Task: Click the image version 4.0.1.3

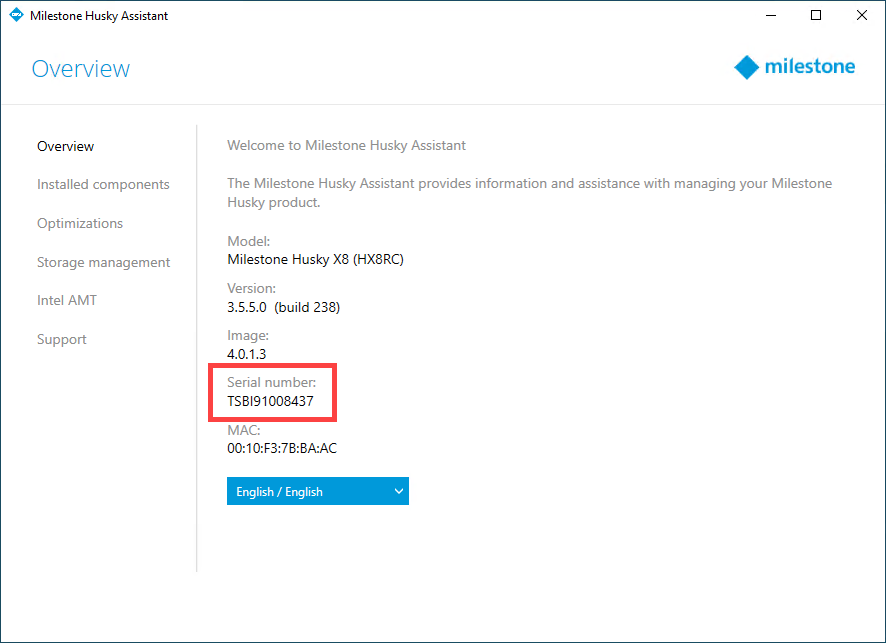Action: (246, 354)
